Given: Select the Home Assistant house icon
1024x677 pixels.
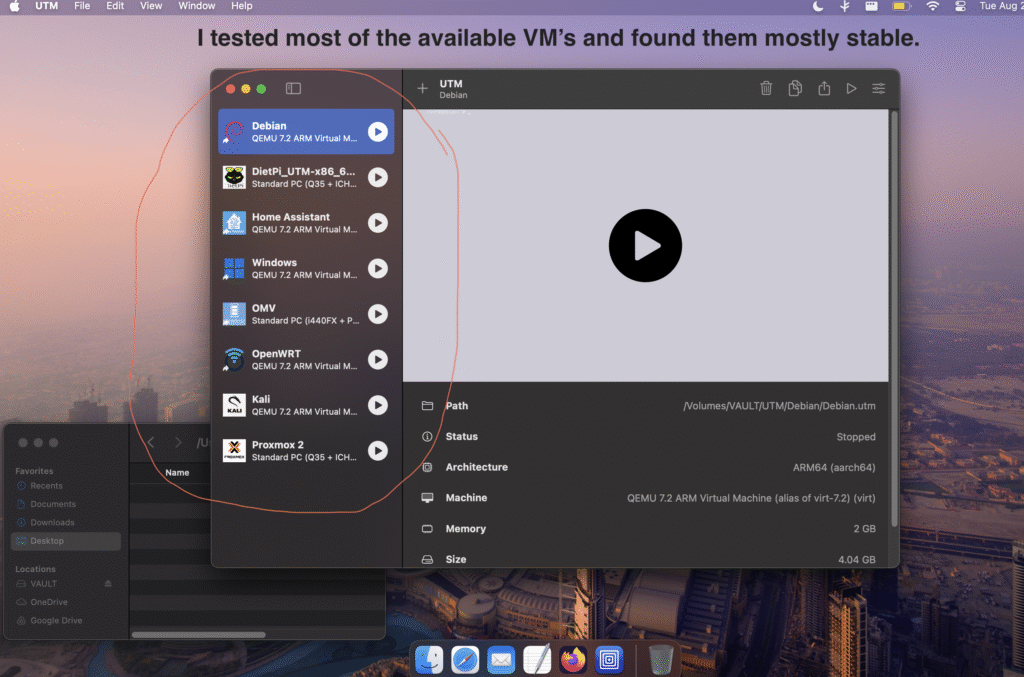Looking at the screenshot, I should (234, 223).
